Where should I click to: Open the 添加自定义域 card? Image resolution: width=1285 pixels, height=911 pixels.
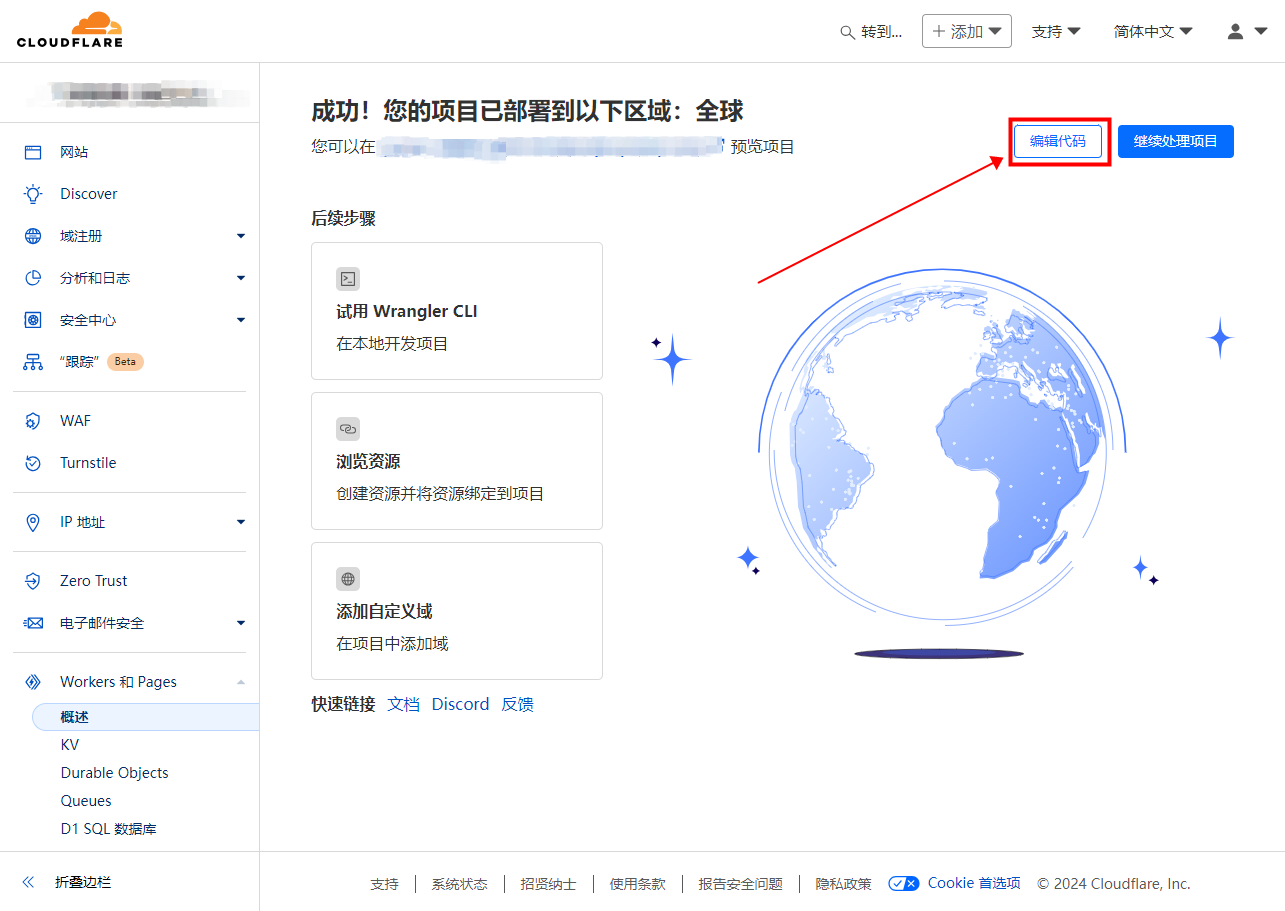457,611
